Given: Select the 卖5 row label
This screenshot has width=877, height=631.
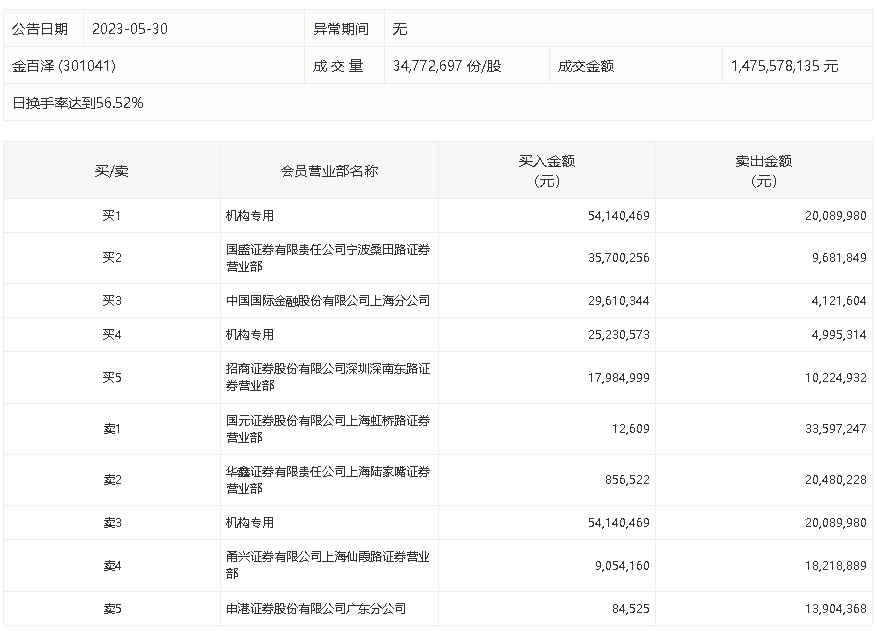Looking at the screenshot, I should click(111, 608).
